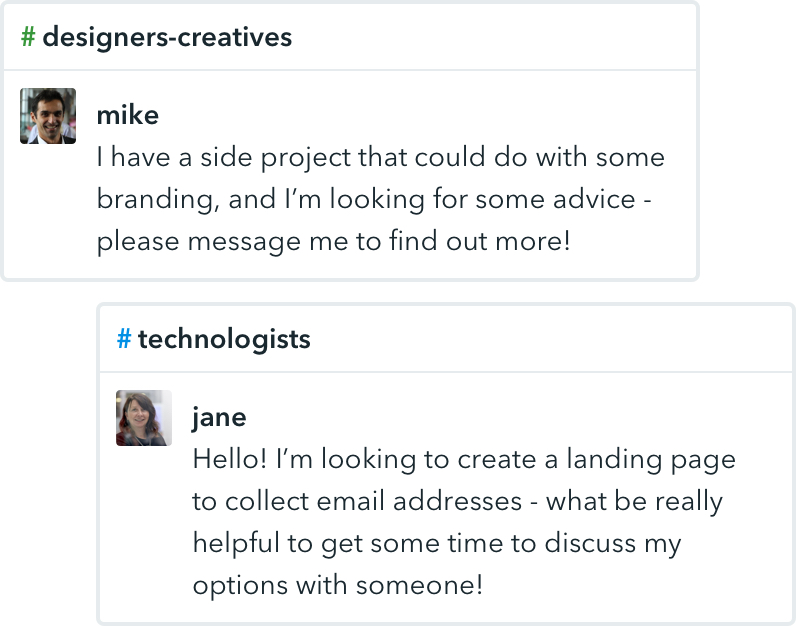This screenshot has height=626, width=796.
Task: Click the username "mike"
Action: pos(127,115)
